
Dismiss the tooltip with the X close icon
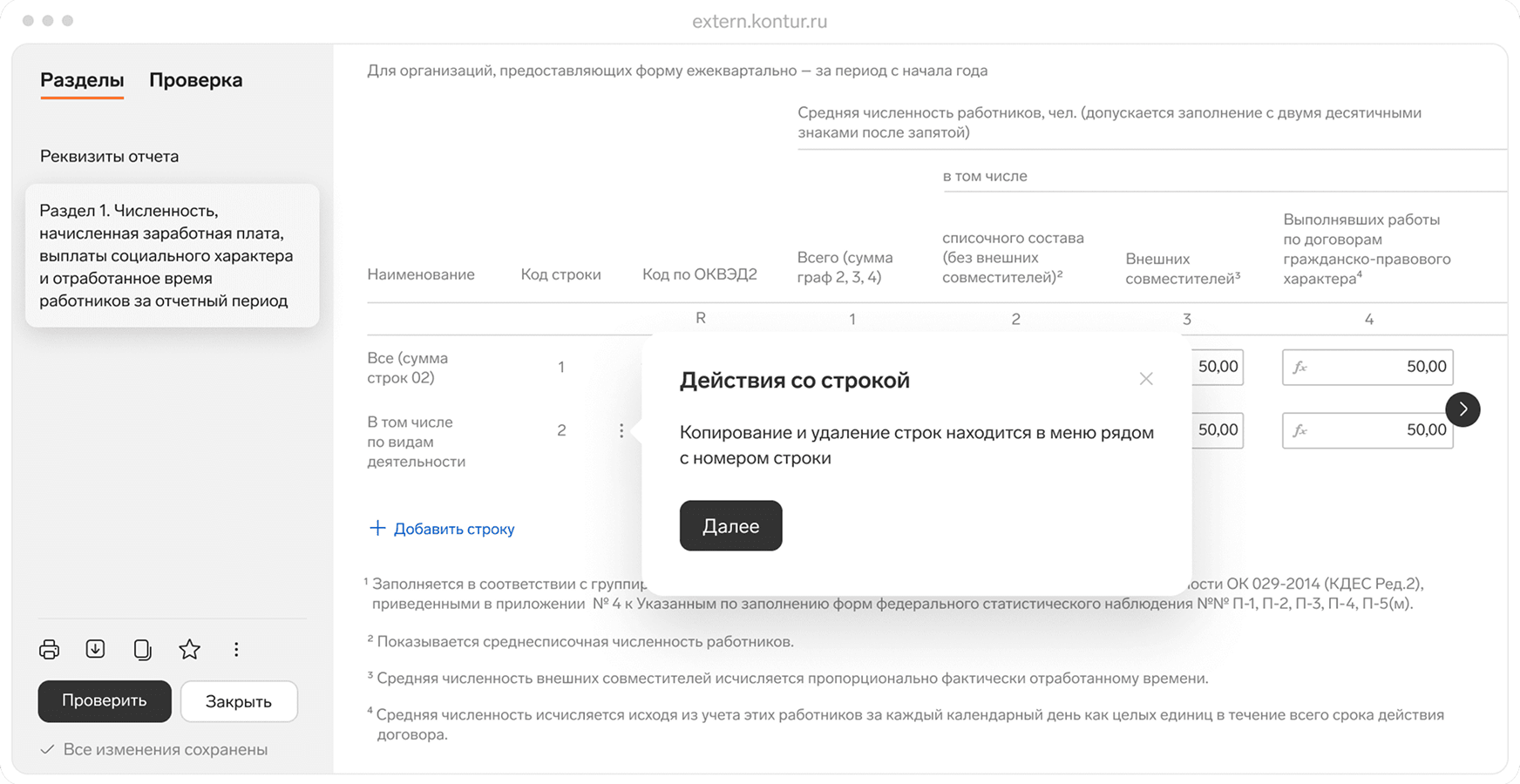[1146, 379]
